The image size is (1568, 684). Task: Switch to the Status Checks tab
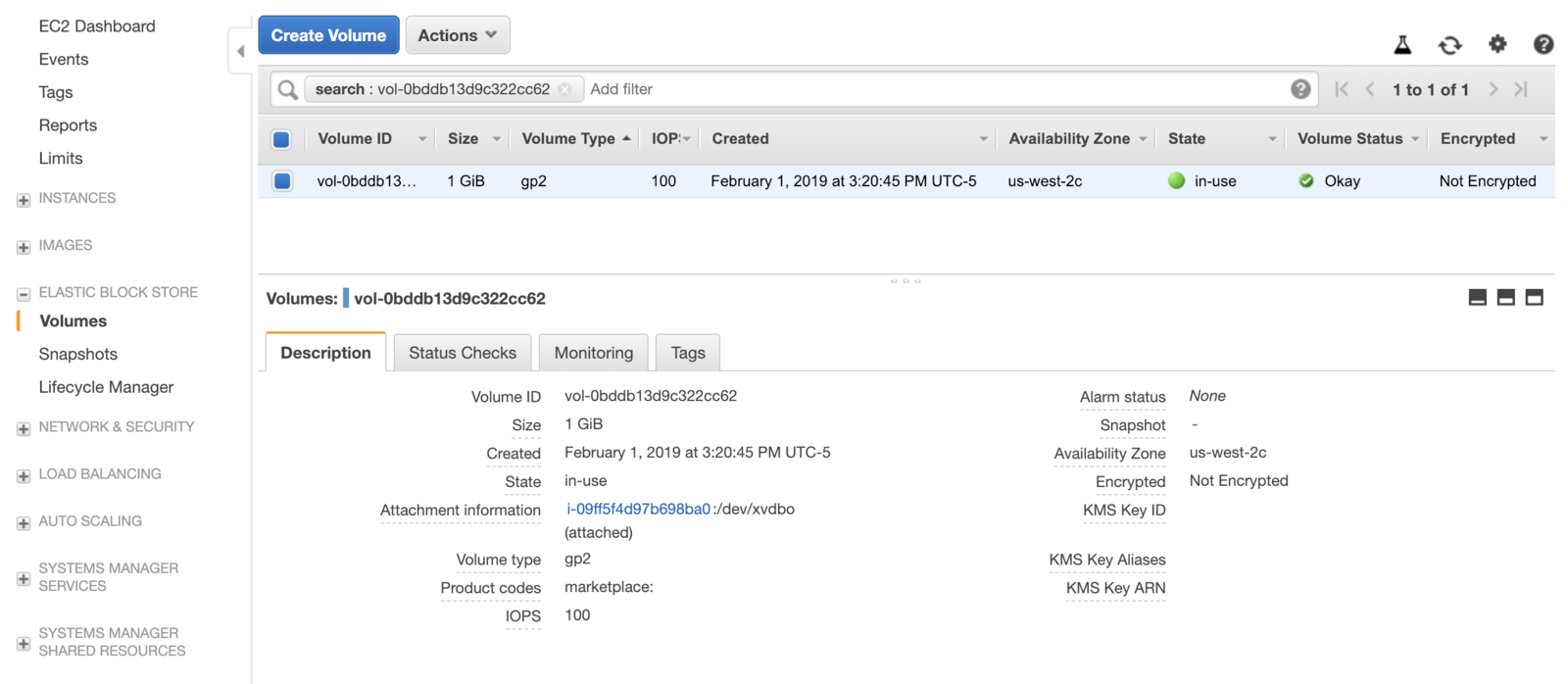[x=463, y=353]
